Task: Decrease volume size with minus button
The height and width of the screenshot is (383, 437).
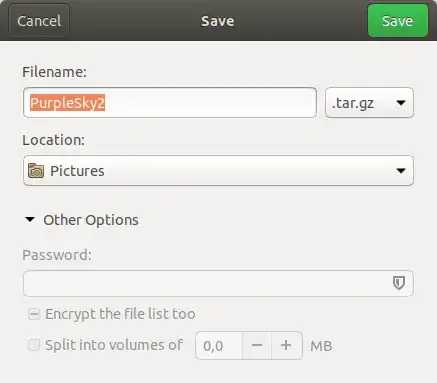Action: coord(257,346)
